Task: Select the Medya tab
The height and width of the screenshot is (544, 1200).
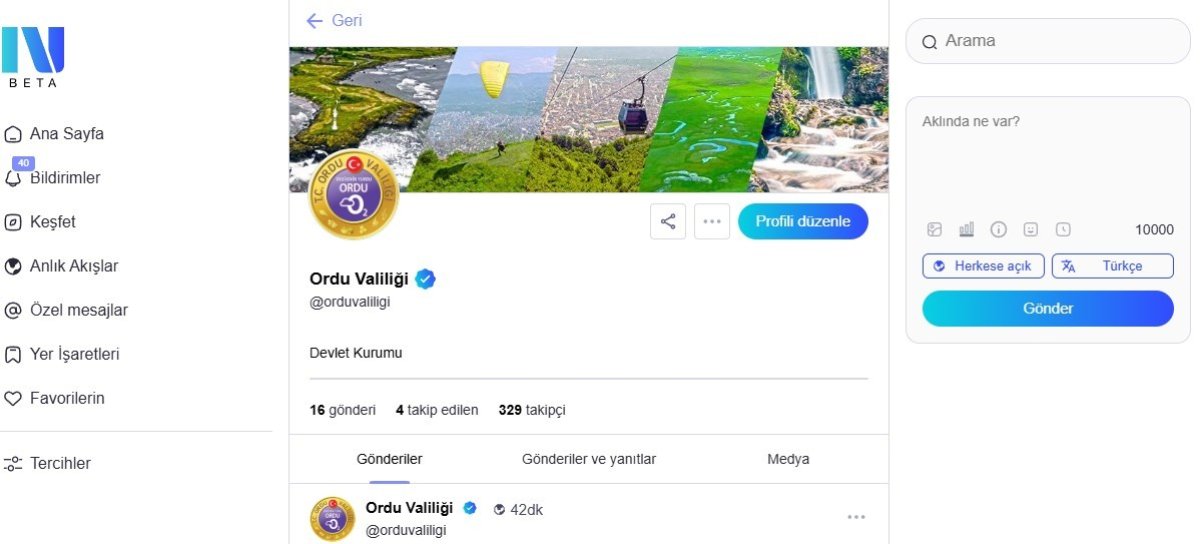Action: coord(788,459)
